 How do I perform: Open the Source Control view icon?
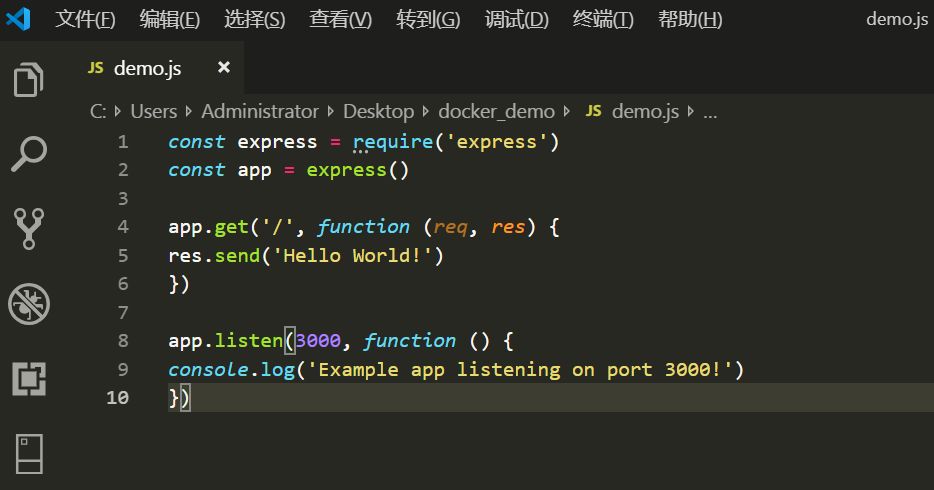(x=29, y=228)
